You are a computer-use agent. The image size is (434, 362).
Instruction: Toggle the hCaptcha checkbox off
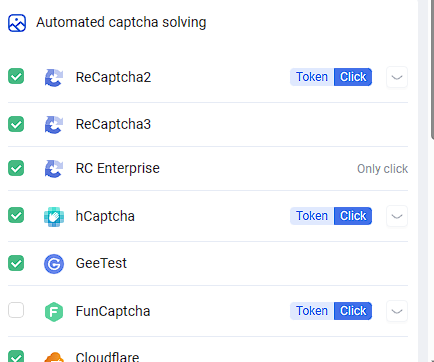click(16, 215)
